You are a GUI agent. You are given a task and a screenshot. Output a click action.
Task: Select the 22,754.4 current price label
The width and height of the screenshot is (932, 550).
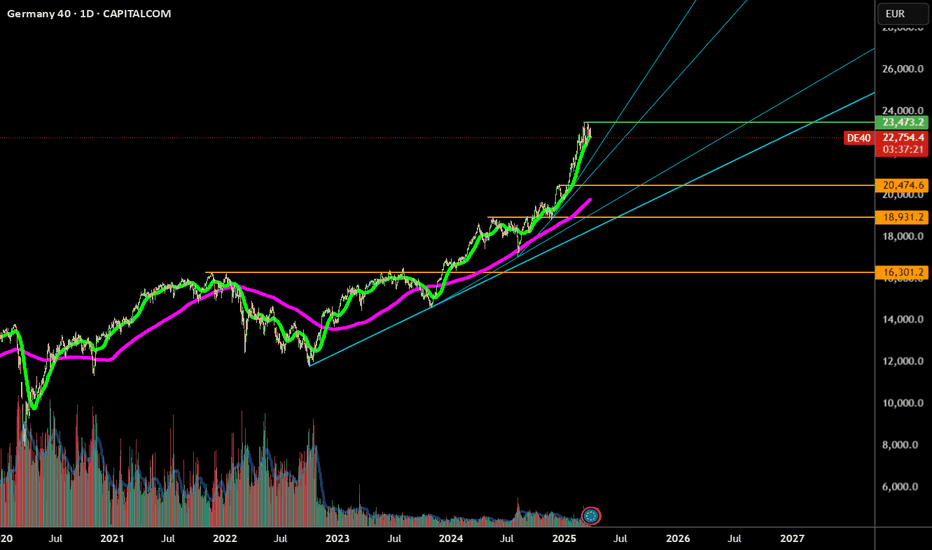902,137
